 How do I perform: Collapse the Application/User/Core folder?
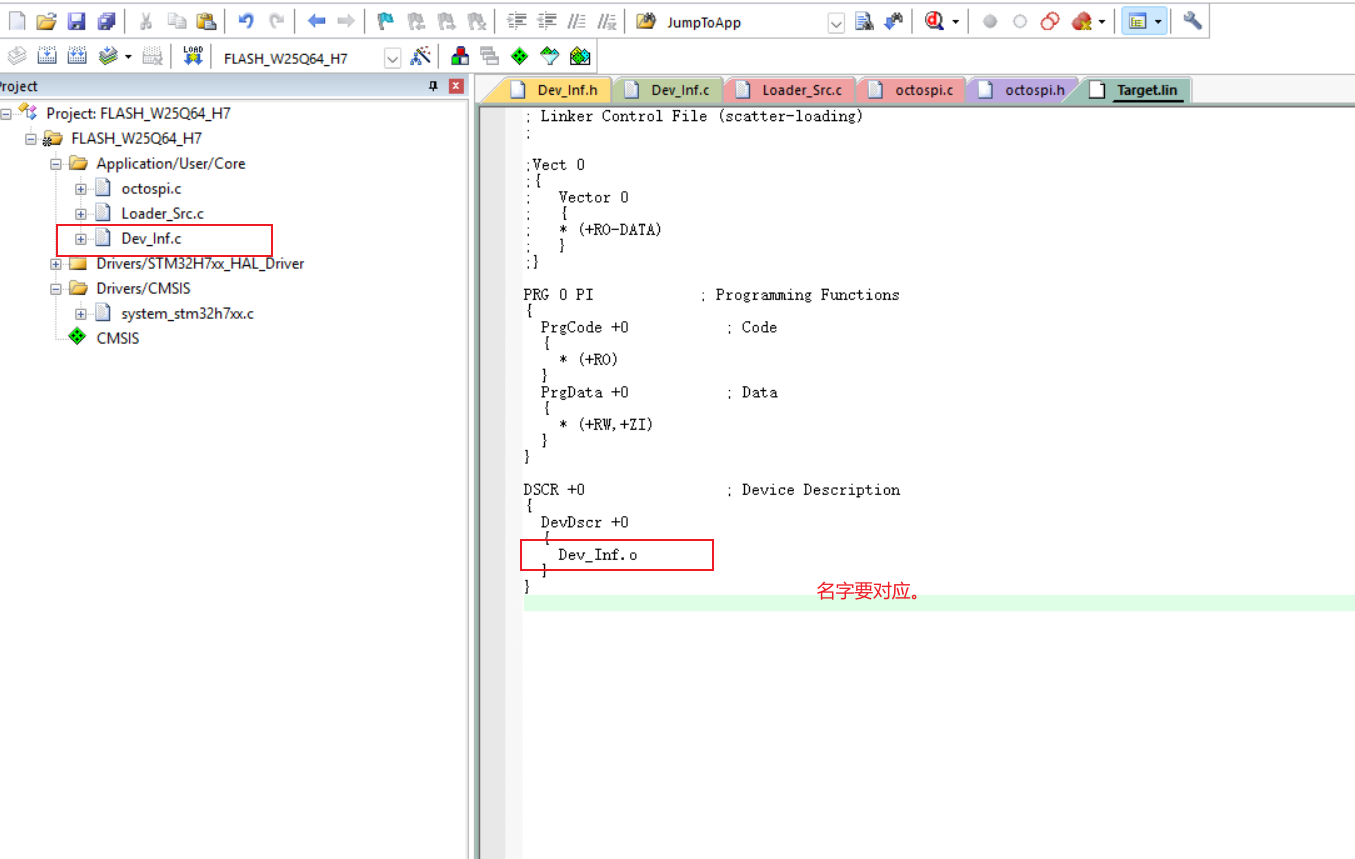pyautogui.click(x=56, y=164)
